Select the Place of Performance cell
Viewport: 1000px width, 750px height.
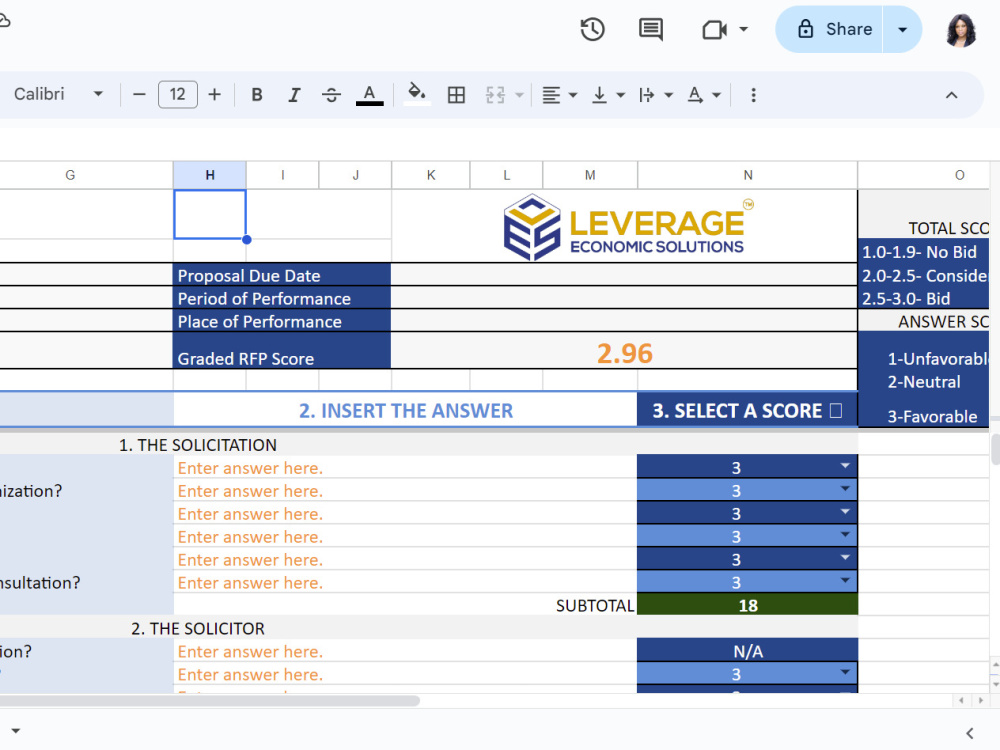click(282, 321)
